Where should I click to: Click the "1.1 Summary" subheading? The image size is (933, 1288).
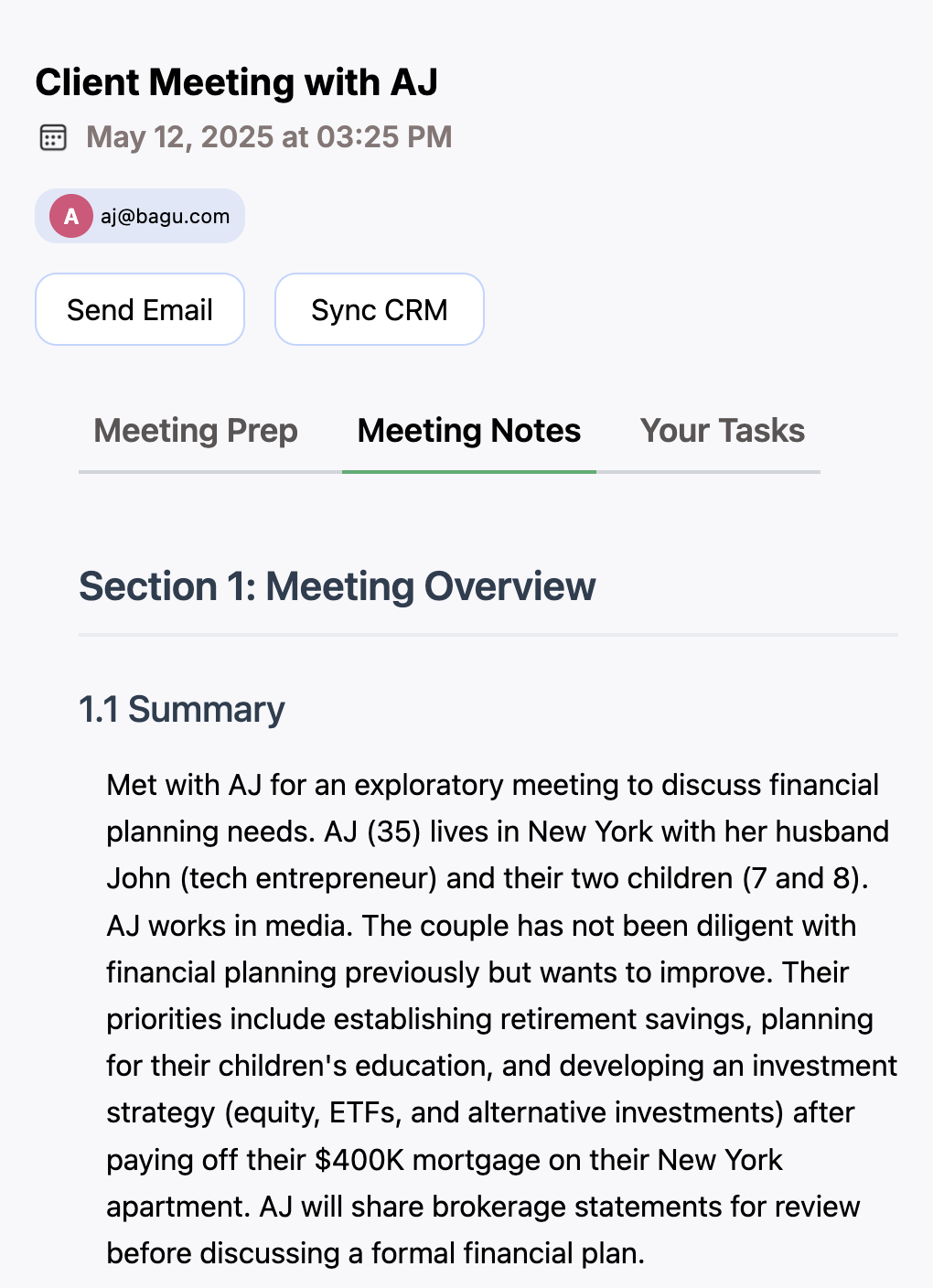coord(182,710)
